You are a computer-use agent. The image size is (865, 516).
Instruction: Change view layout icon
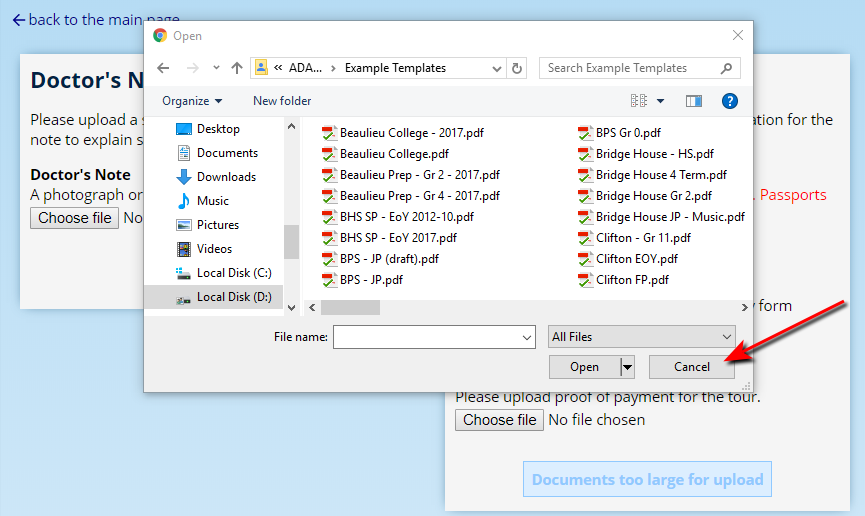pos(639,101)
